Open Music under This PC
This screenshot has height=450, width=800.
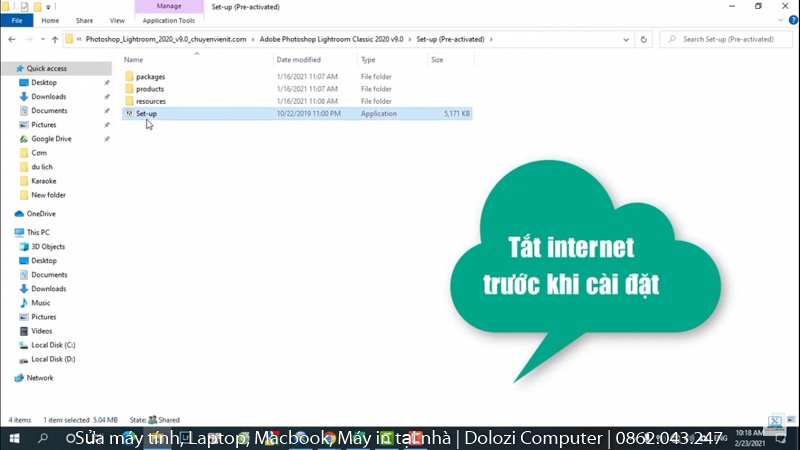click(x=40, y=303)
